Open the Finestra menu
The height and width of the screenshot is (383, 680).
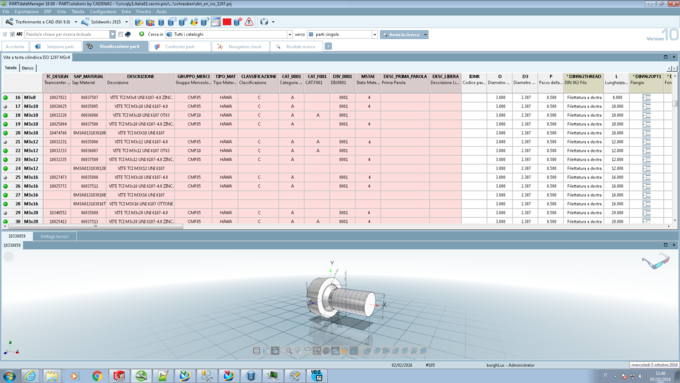click(x=144, y=12)
